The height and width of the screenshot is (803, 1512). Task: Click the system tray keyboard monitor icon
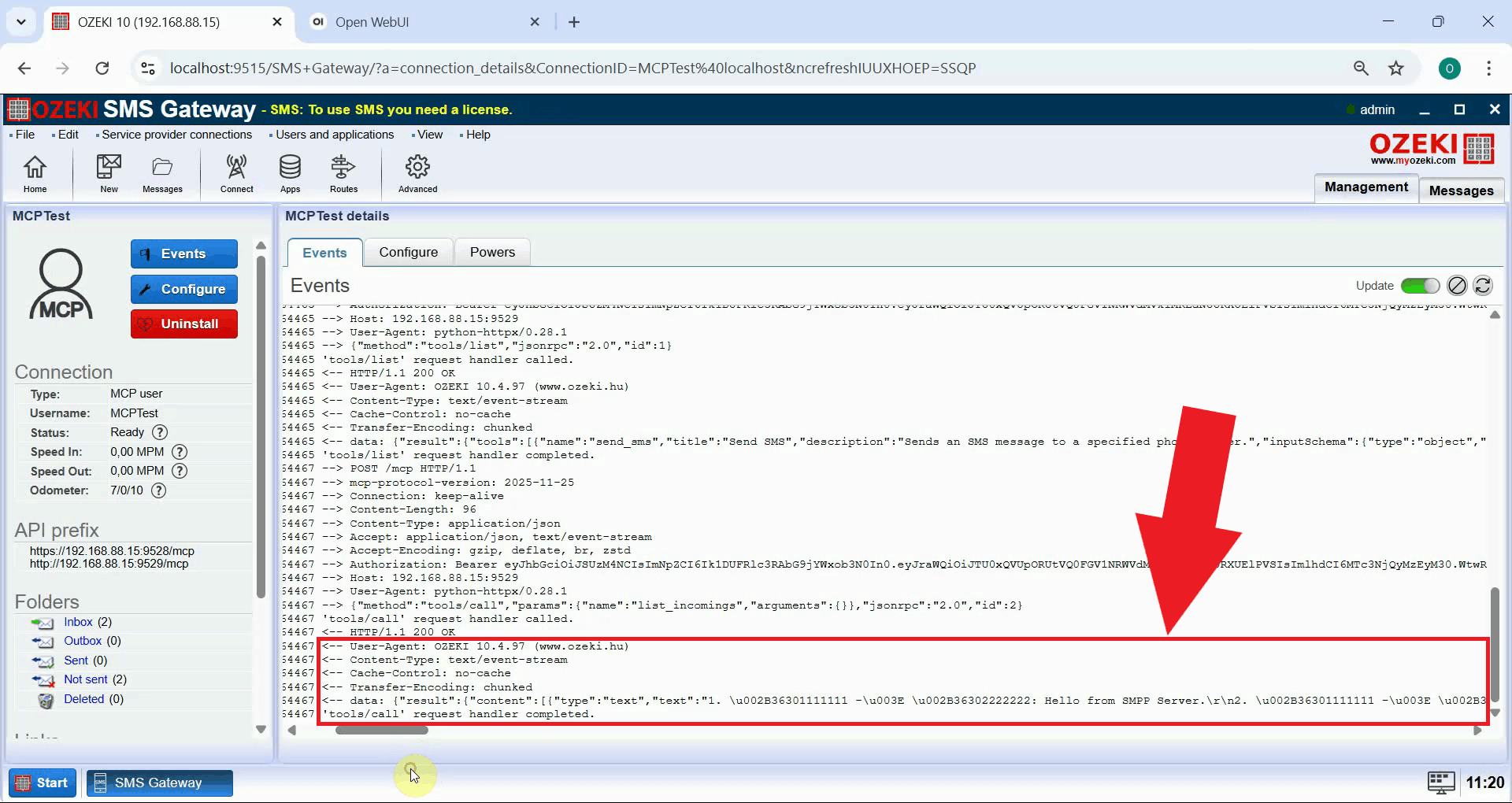coord(1441,783)
